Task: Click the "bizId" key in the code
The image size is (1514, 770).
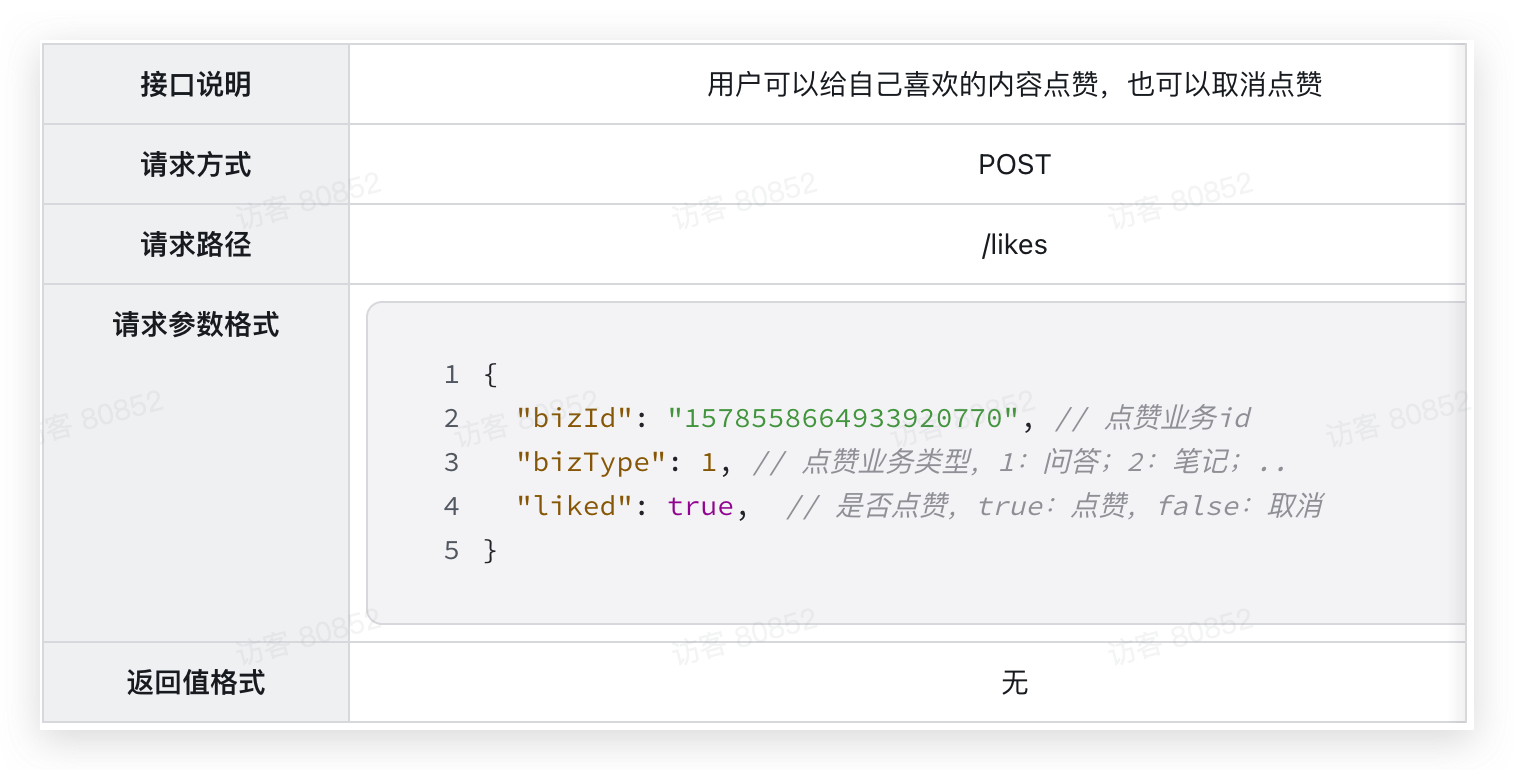Action: [575, 418]
